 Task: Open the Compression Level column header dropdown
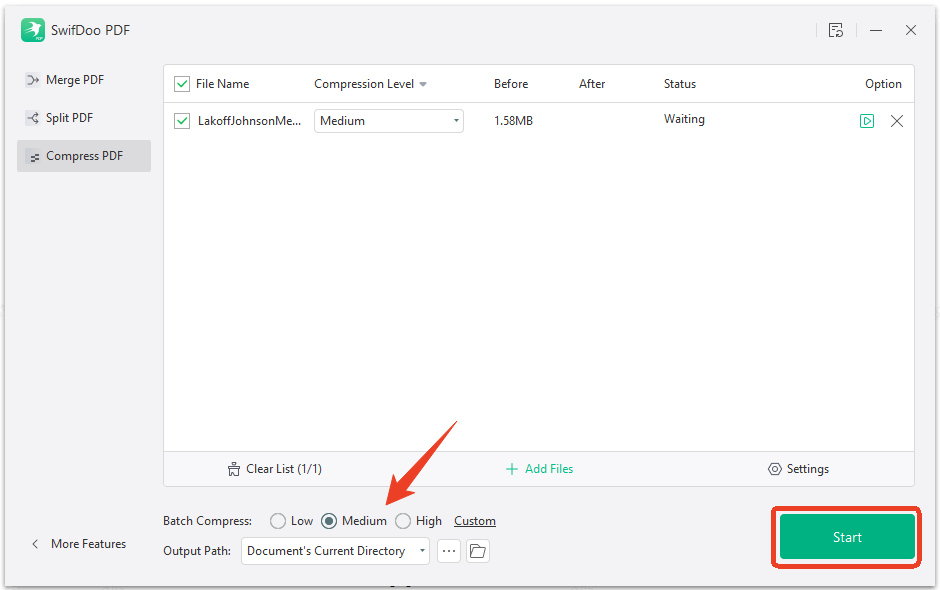coord(423,84)
